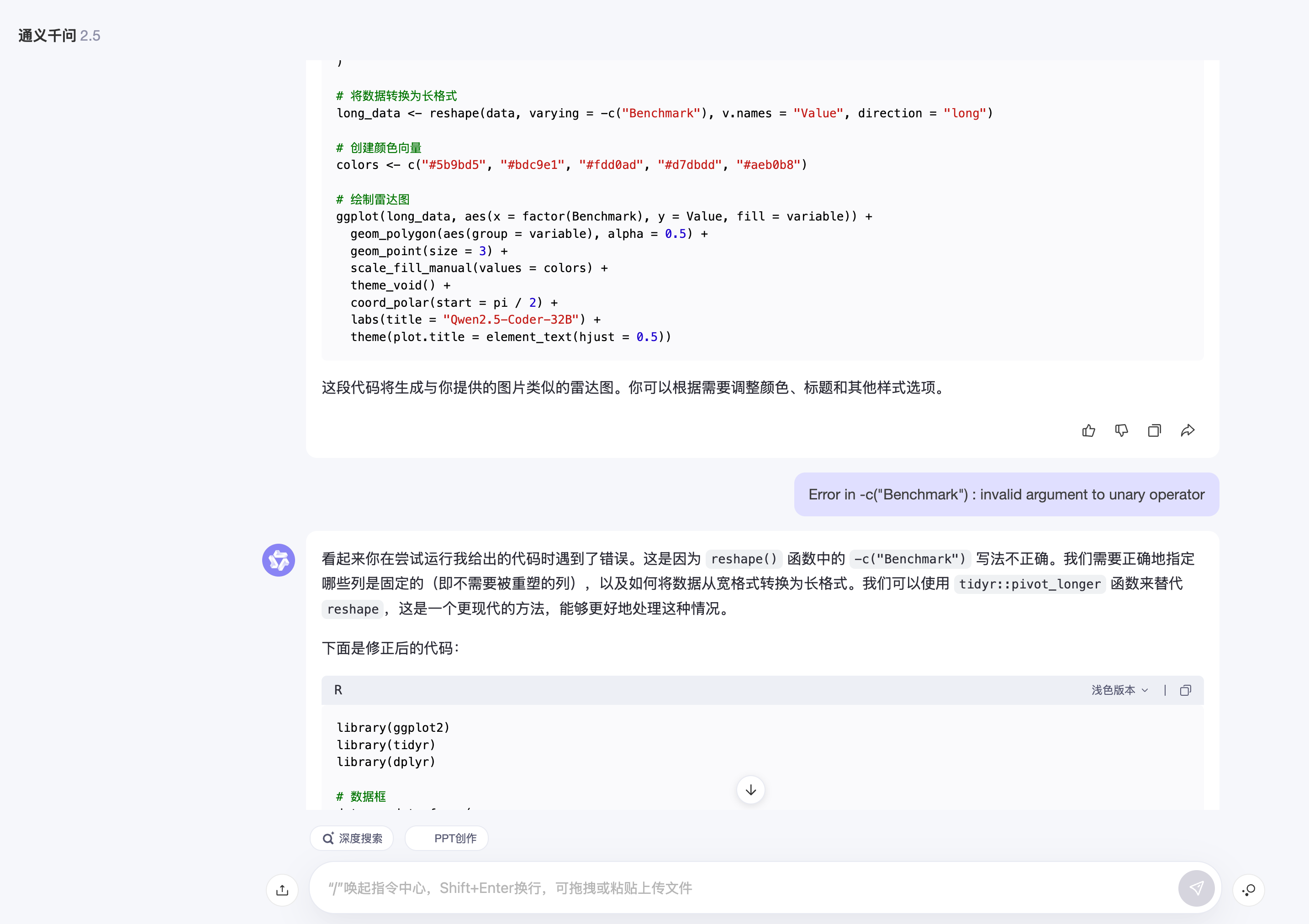
Task: Toggle PPT创作 mode
Action: click(x=446, y=838)
